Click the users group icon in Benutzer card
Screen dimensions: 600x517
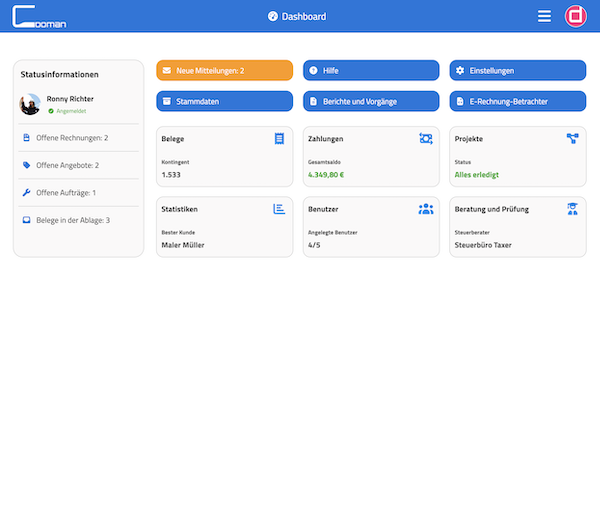[426, 209]
